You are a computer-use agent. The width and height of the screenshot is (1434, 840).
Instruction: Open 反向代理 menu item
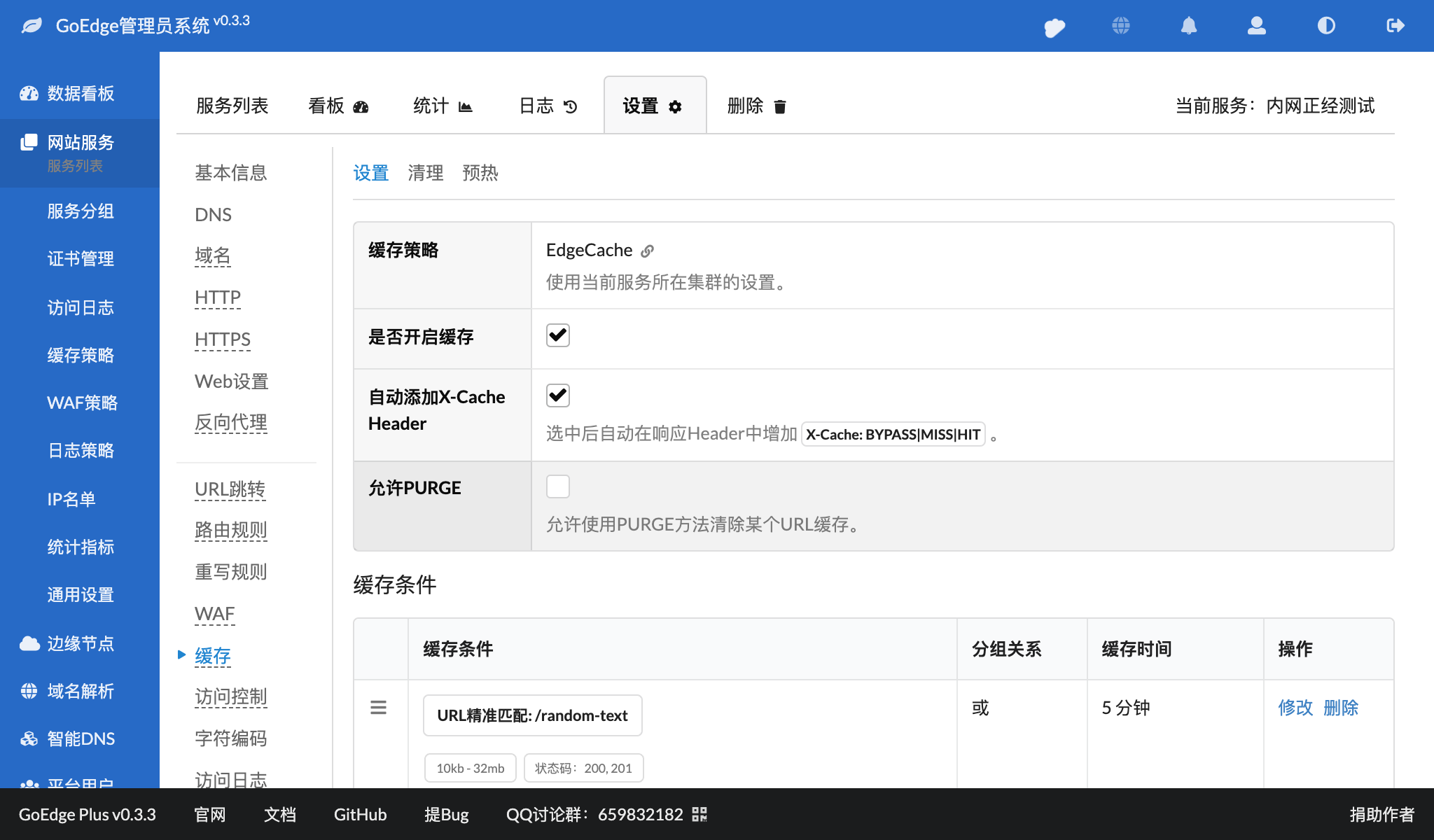(231, 423)
